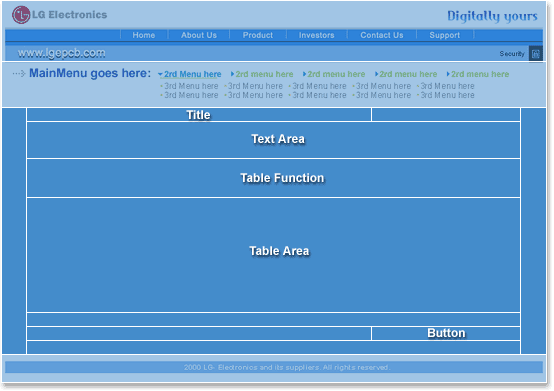Open the lower 3rd Menu here under blue 2rd Menu
554x391 pixels.
coord(191,95)
